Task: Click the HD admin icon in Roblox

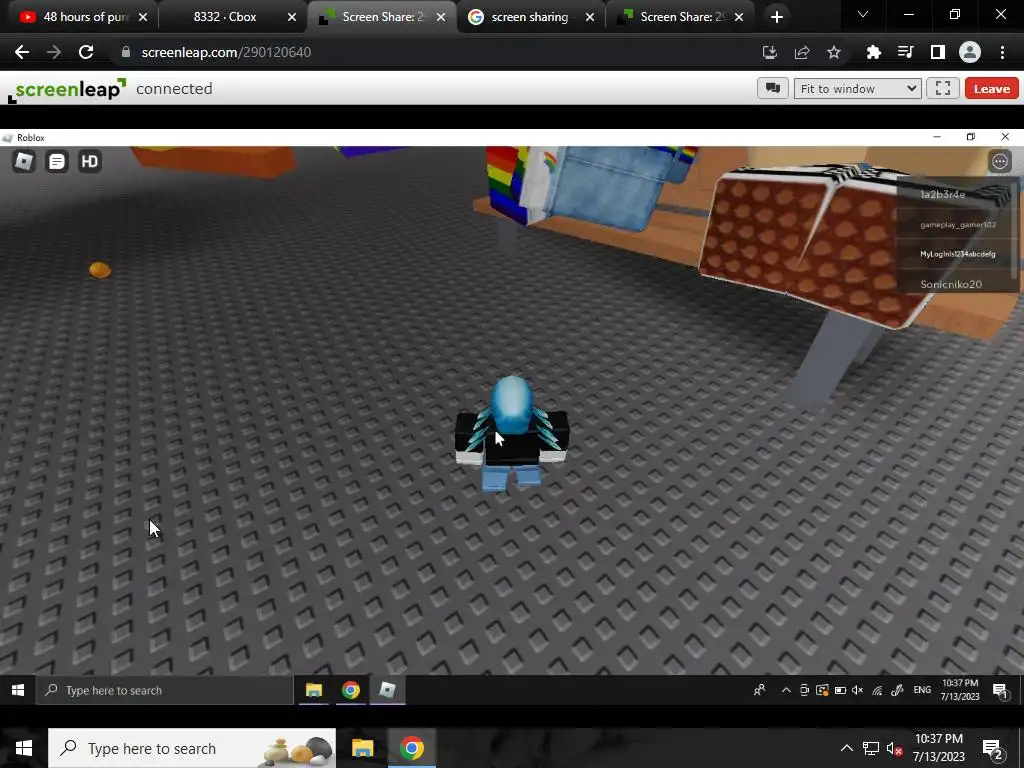Action: click(89, 161)
